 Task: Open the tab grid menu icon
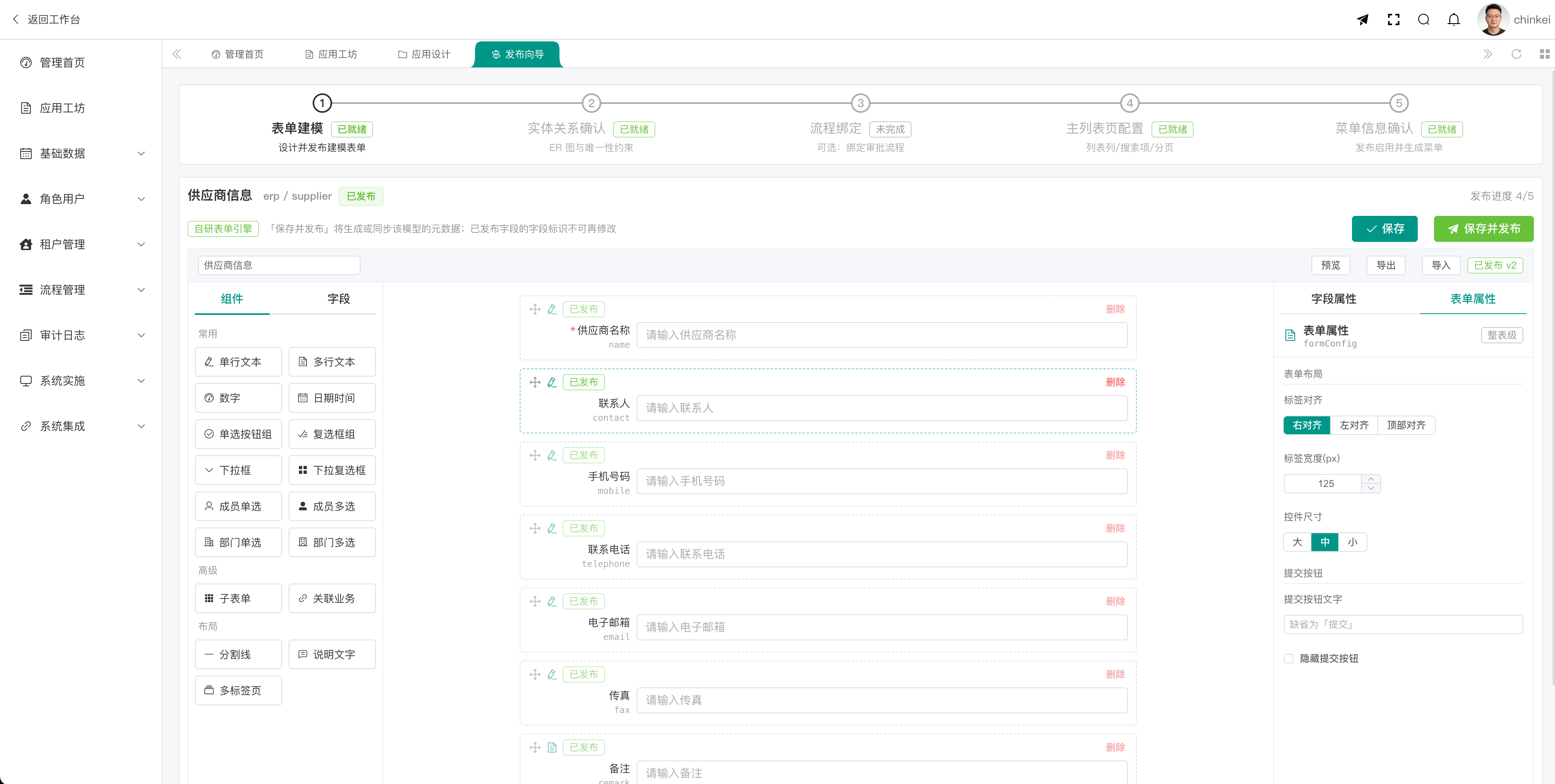1544,54
